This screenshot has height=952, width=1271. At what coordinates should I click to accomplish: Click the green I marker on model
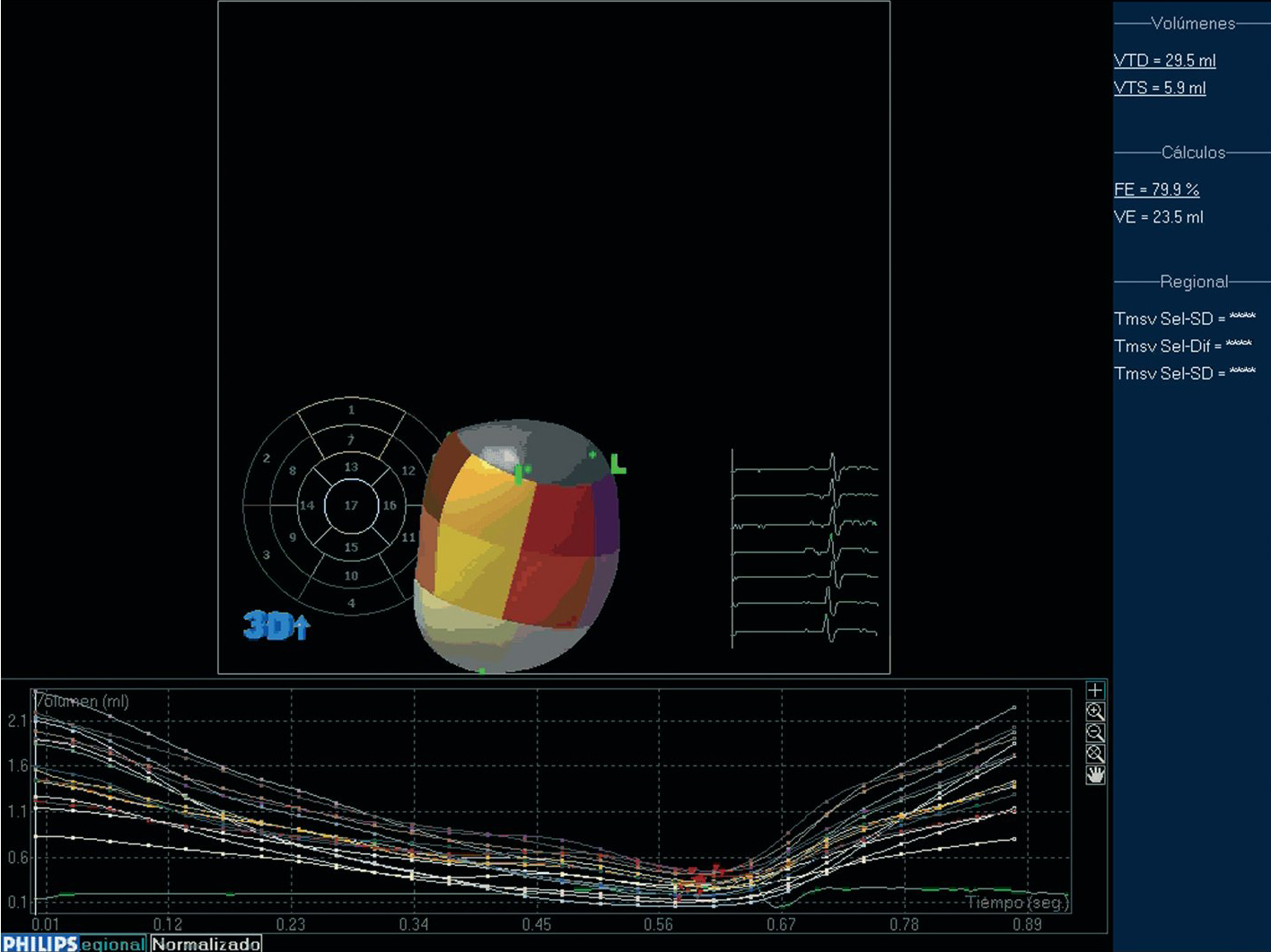520,474
